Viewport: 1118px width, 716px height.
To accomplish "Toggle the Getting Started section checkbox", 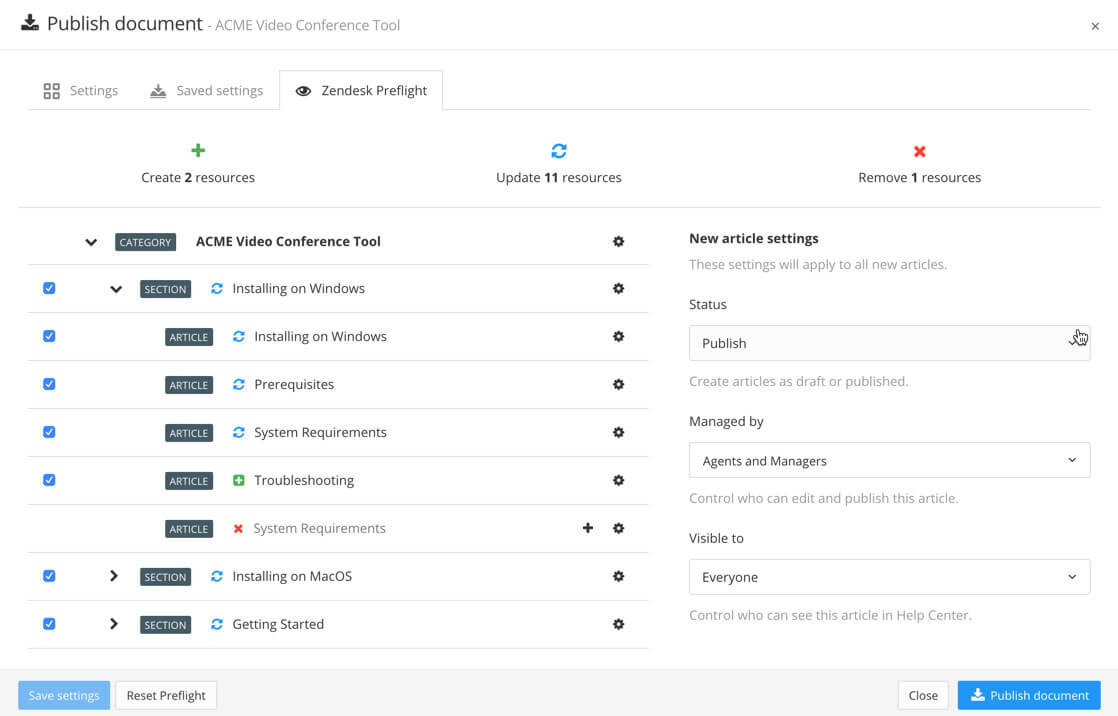I will click(x=49, y=624).
